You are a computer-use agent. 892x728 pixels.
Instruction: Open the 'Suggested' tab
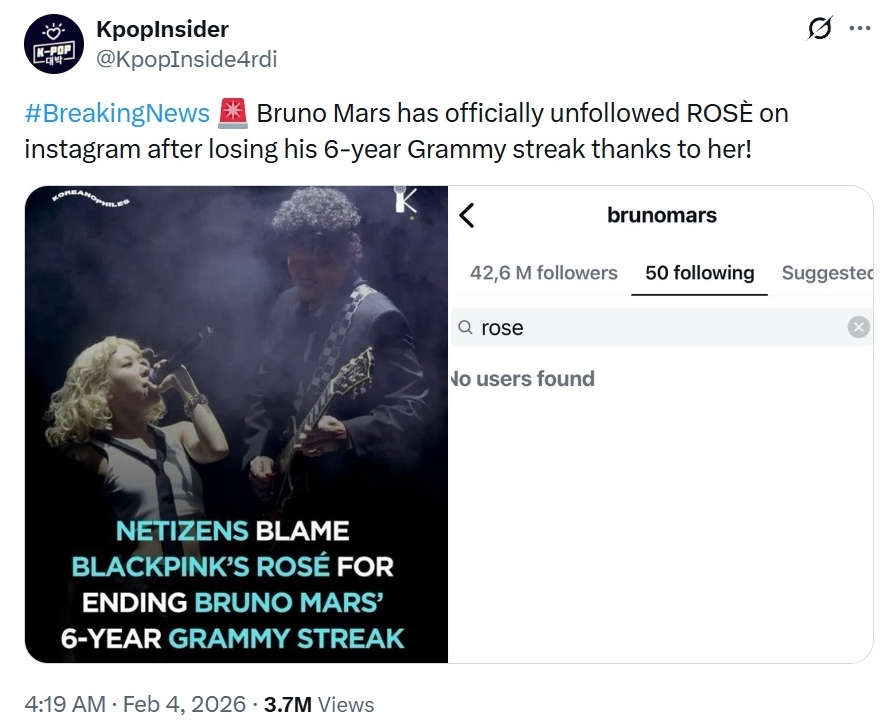pyautogui.click(x=827, y=273)
